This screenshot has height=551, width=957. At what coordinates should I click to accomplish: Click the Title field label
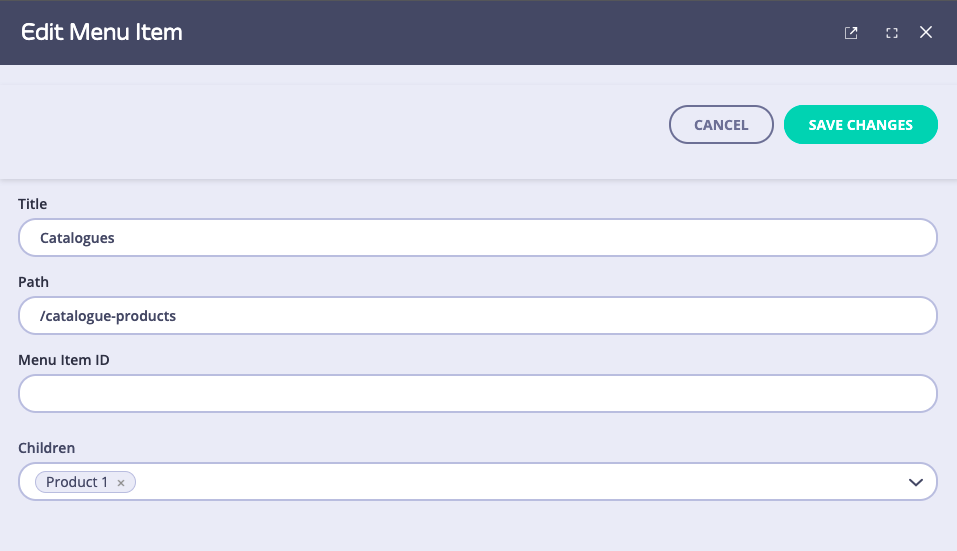pos(33,204)
